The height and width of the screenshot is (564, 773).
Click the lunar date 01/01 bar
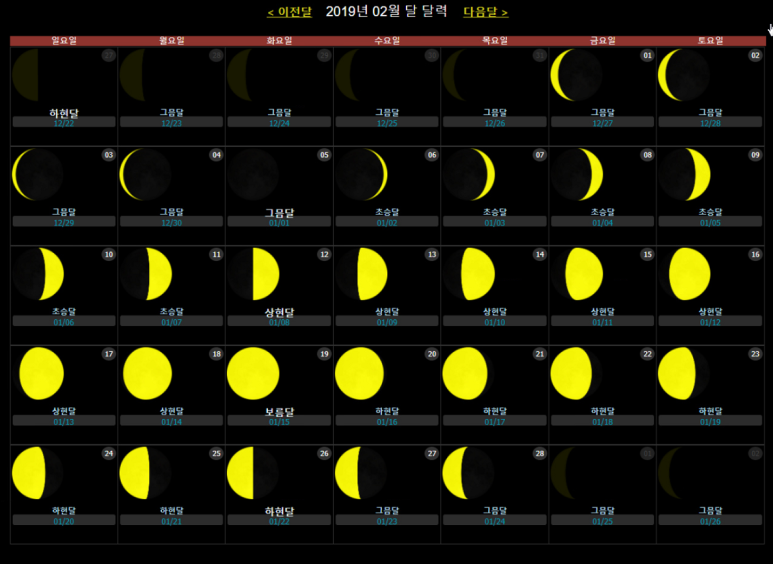coord(279,222)
